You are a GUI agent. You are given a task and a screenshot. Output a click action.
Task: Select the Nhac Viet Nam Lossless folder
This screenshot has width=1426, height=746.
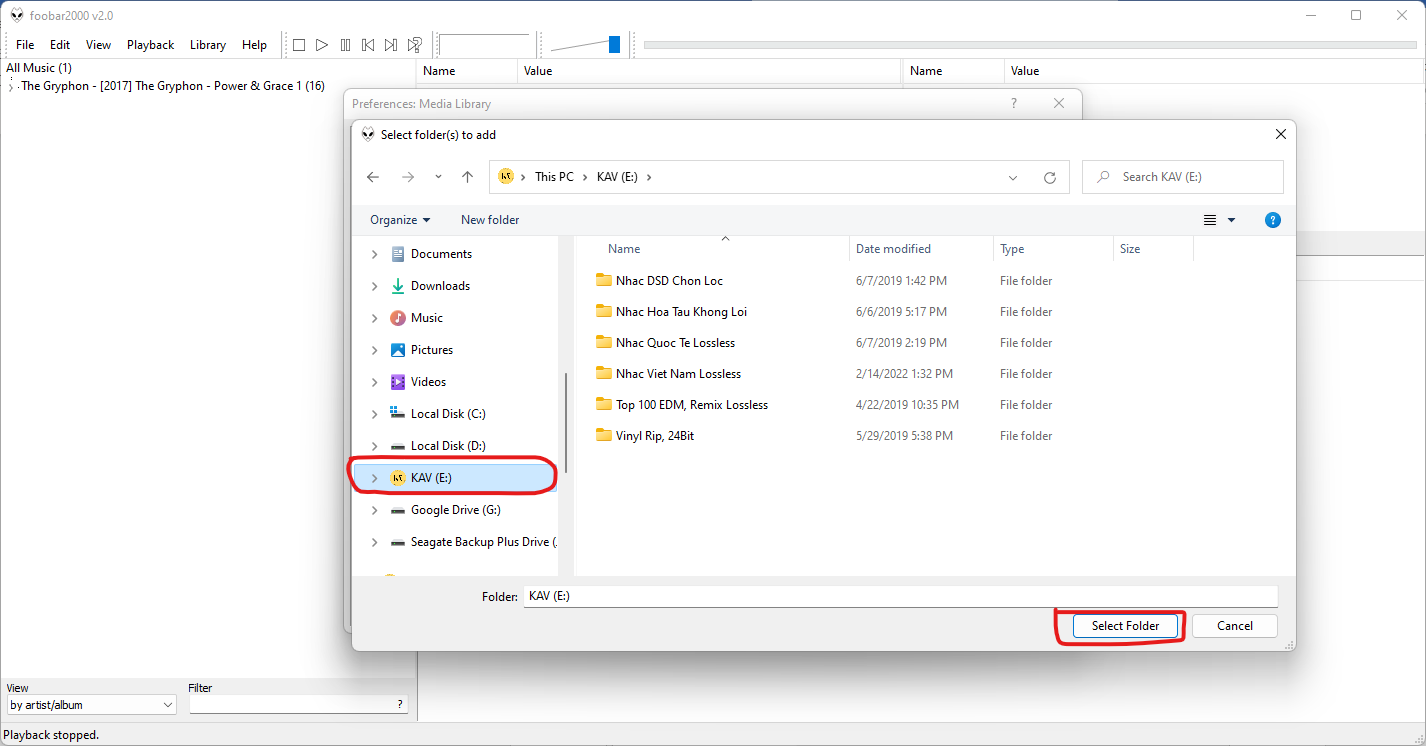pyautogui.click(x=678, y=374)
